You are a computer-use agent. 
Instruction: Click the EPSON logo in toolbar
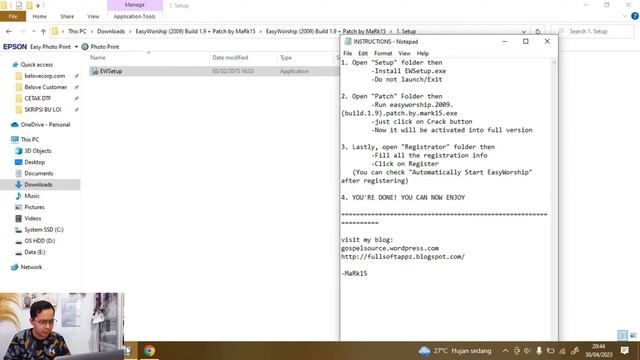pyautogui.click(x=15, y=47)
